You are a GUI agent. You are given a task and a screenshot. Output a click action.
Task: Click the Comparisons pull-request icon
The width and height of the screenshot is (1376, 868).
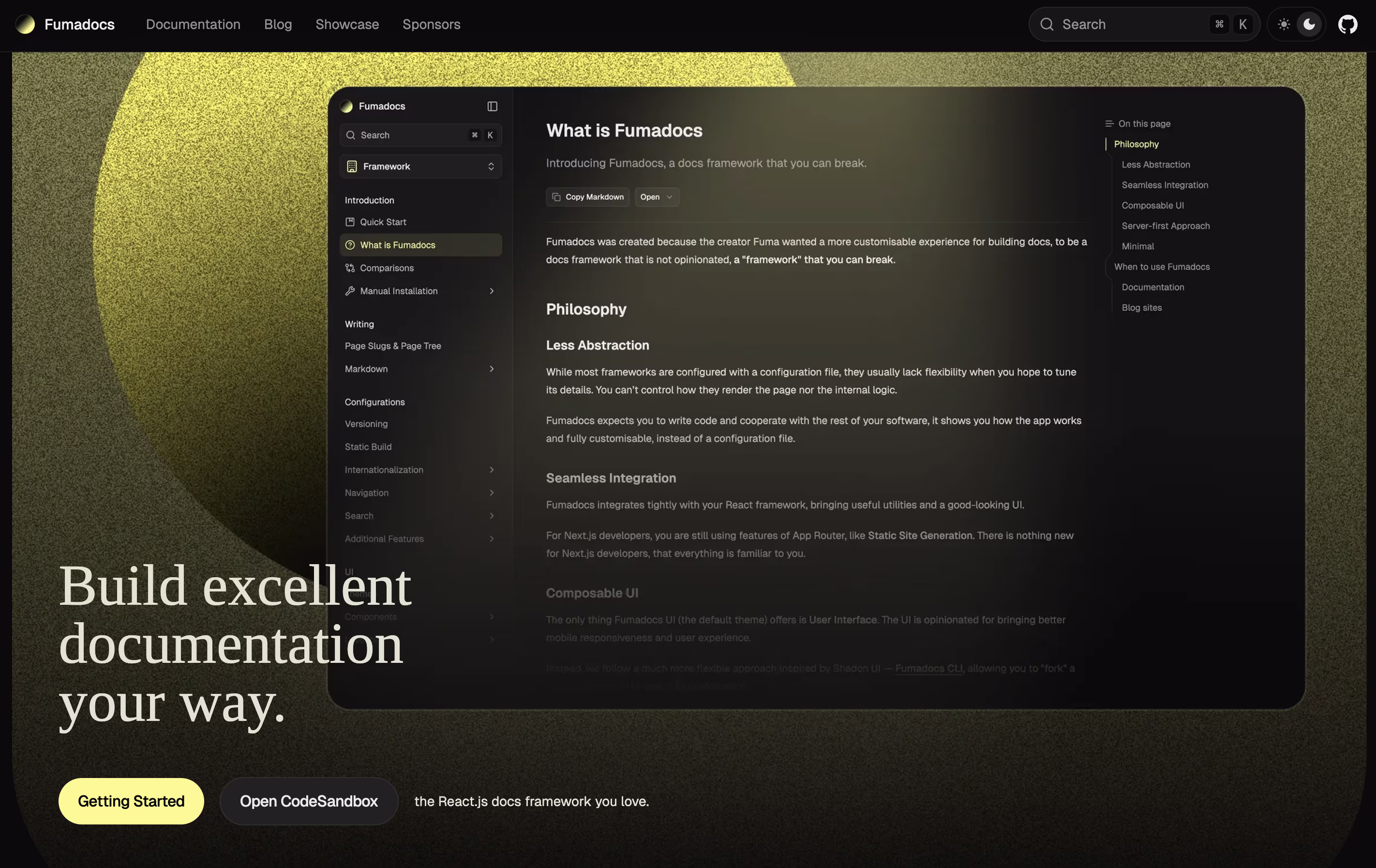350,268
